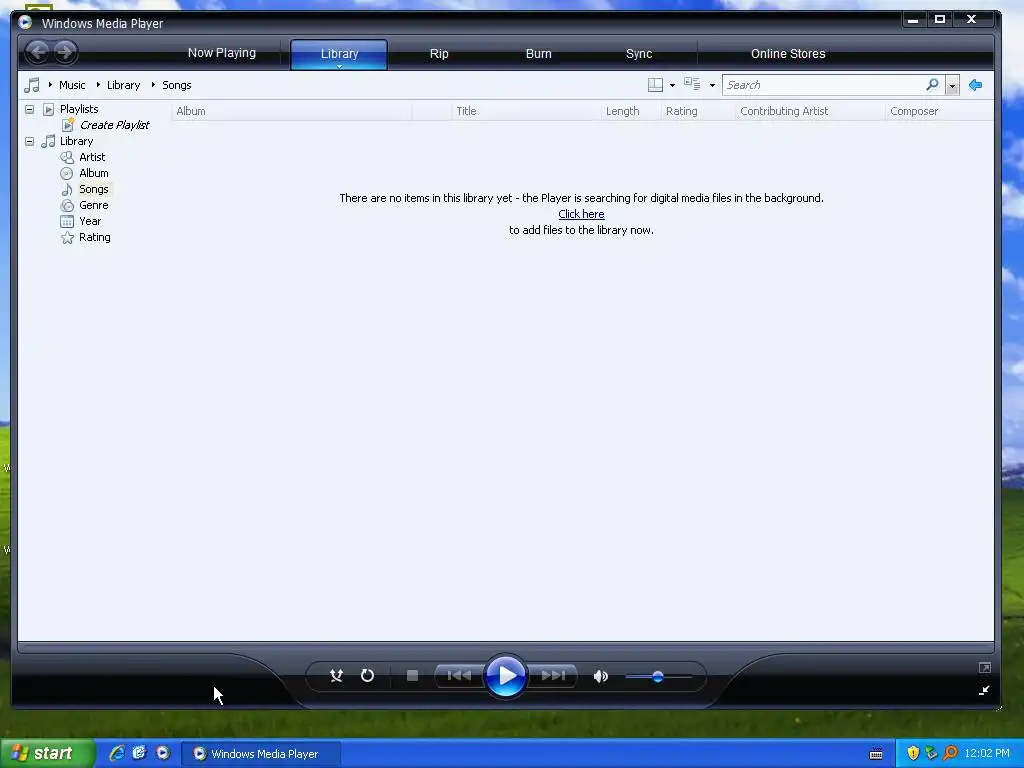
Task: Select Library in the breadcrumb path
Action: (123, 85)
